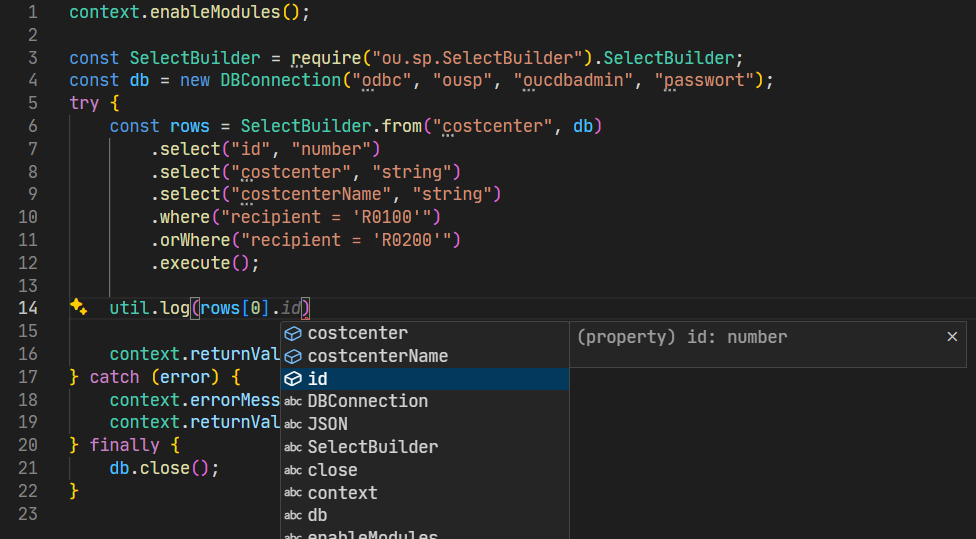
Task: Select the costcenter property suggestion
Action: point(425,333)
